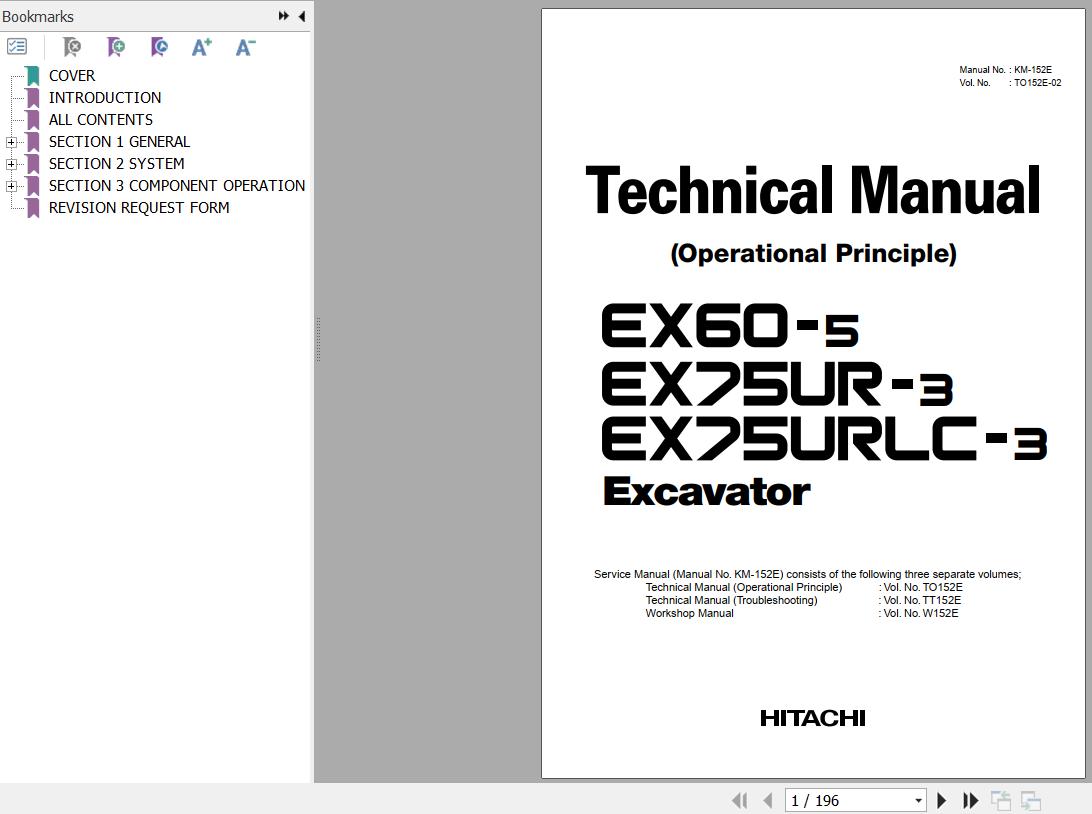
Task: Decrease bookmark text size with A-
Action: pos(245,47)
